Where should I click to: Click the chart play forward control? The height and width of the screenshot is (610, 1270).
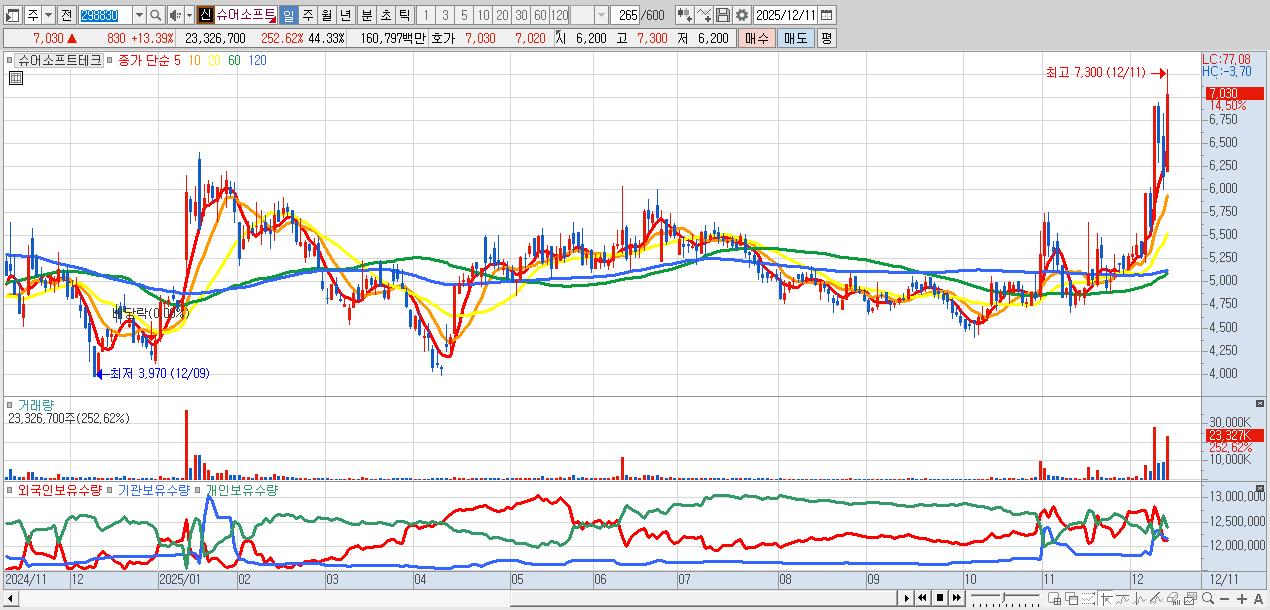[x=907, y=598]
